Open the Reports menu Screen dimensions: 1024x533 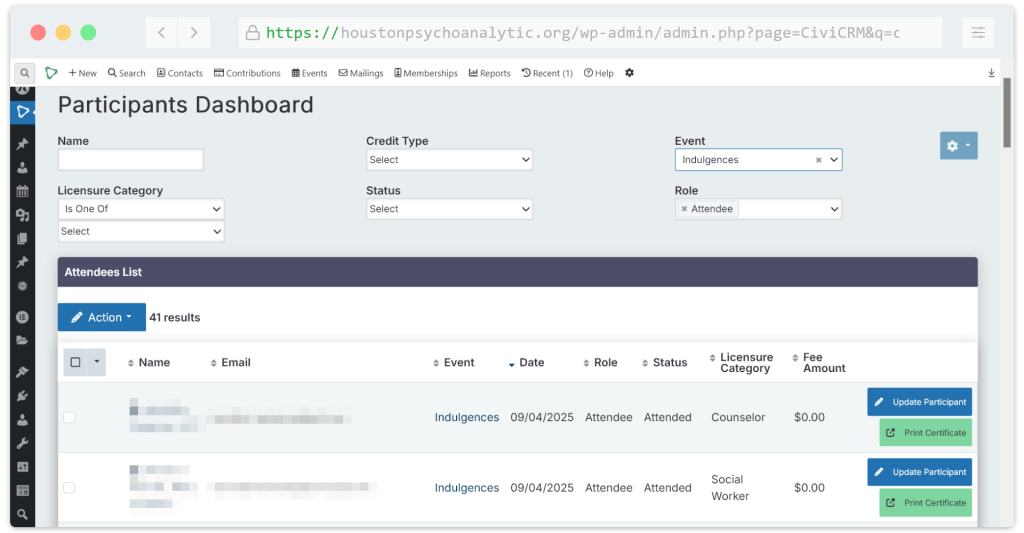[x=490, y=73]
